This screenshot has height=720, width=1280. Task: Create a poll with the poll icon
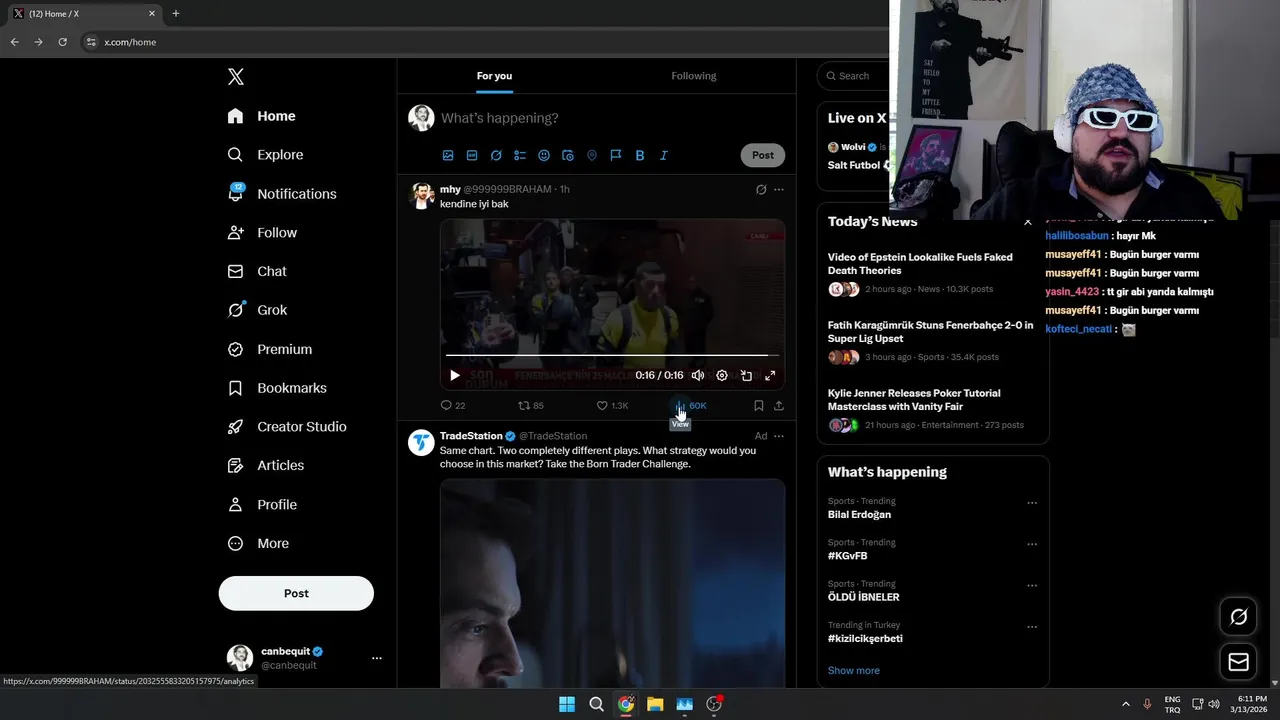click(520, 155)
